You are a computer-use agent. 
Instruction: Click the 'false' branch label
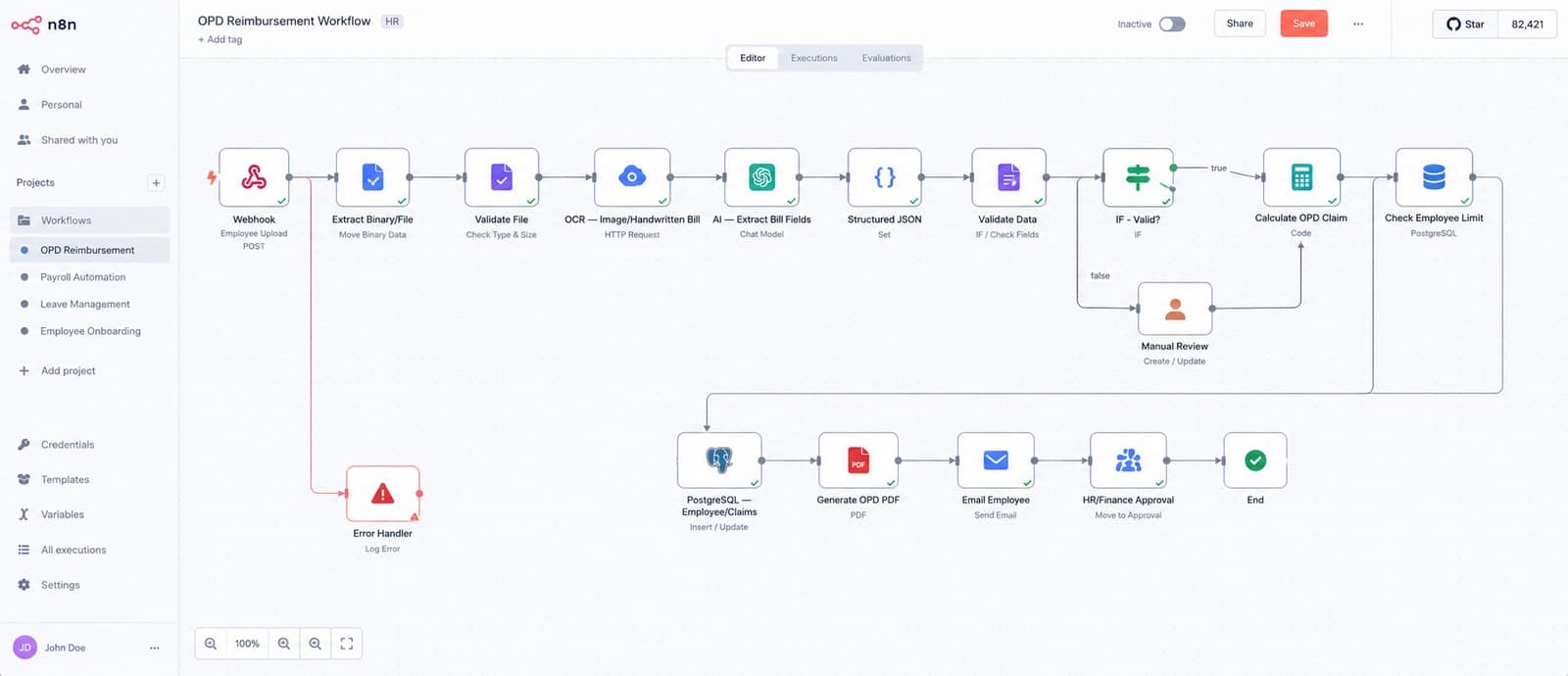[x=1100, y=276]
